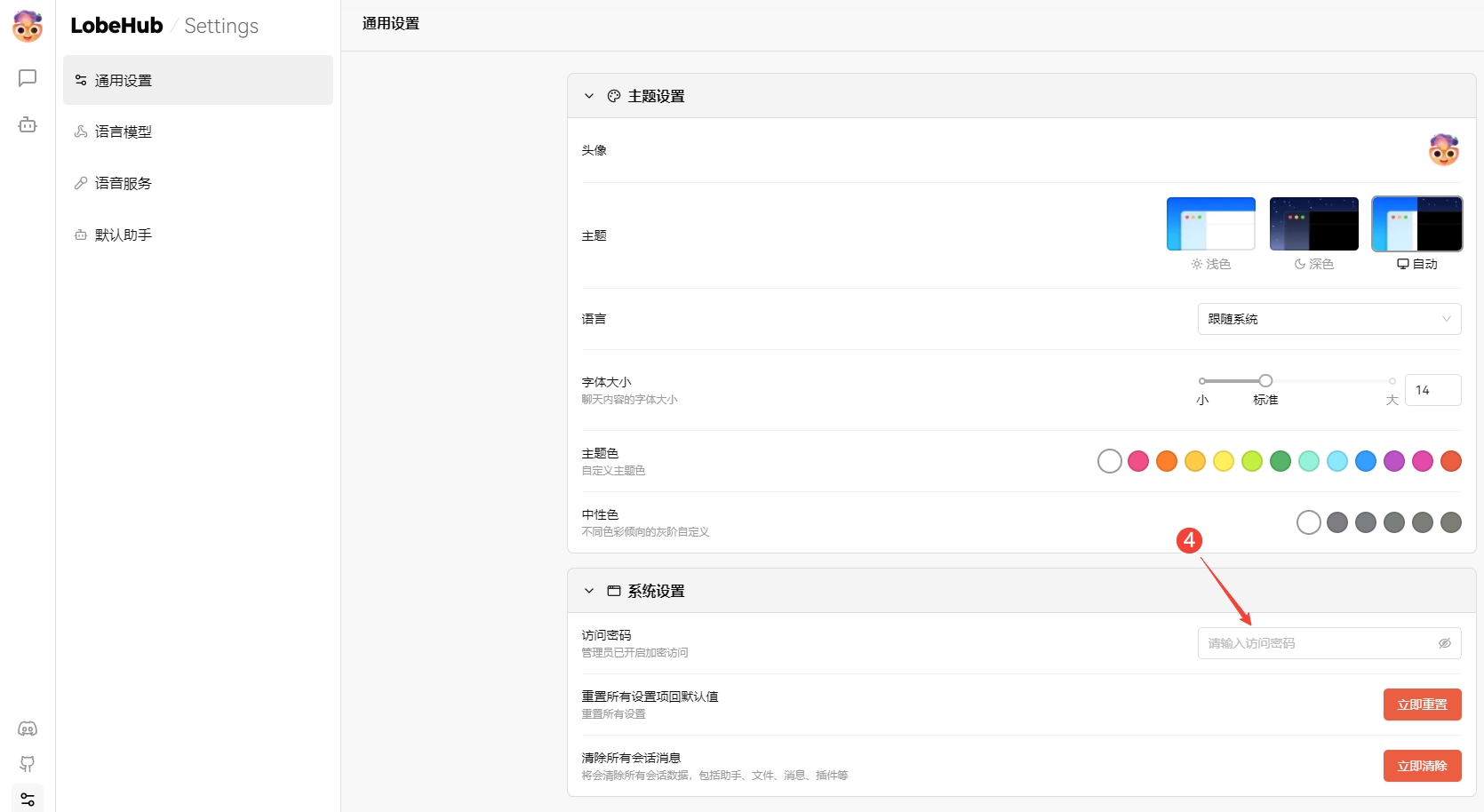
Task: Open the 语言 dropdown showing 跟随系统
Action: (x=1328, y=319)
